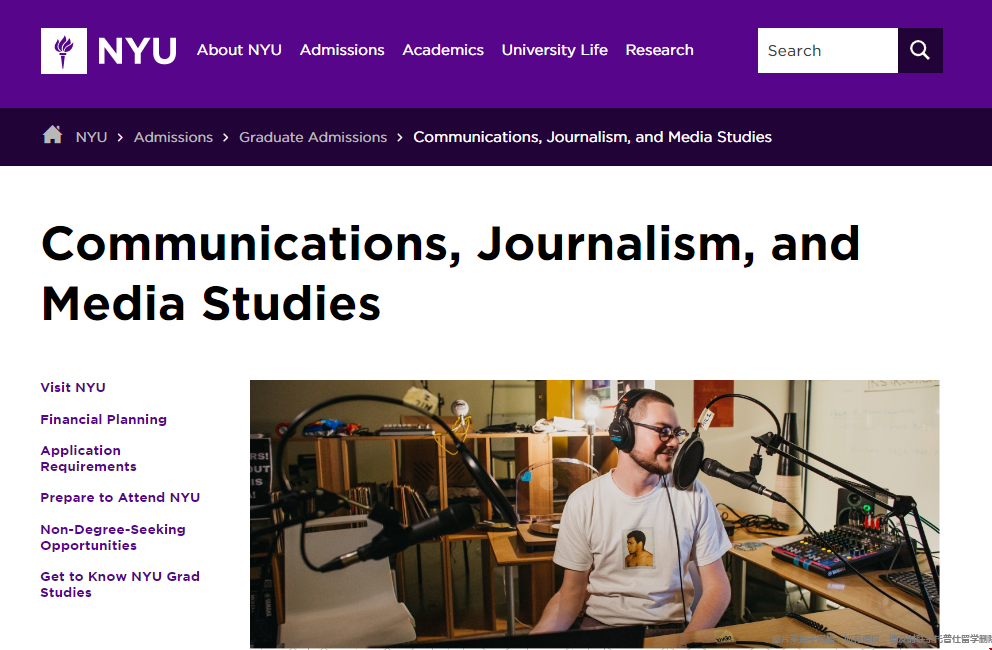Image resolution: width=992 pixels, height=650 pixels.
Task: Open the Visit NYU sidebar link
Action: [x=73, y=387]
